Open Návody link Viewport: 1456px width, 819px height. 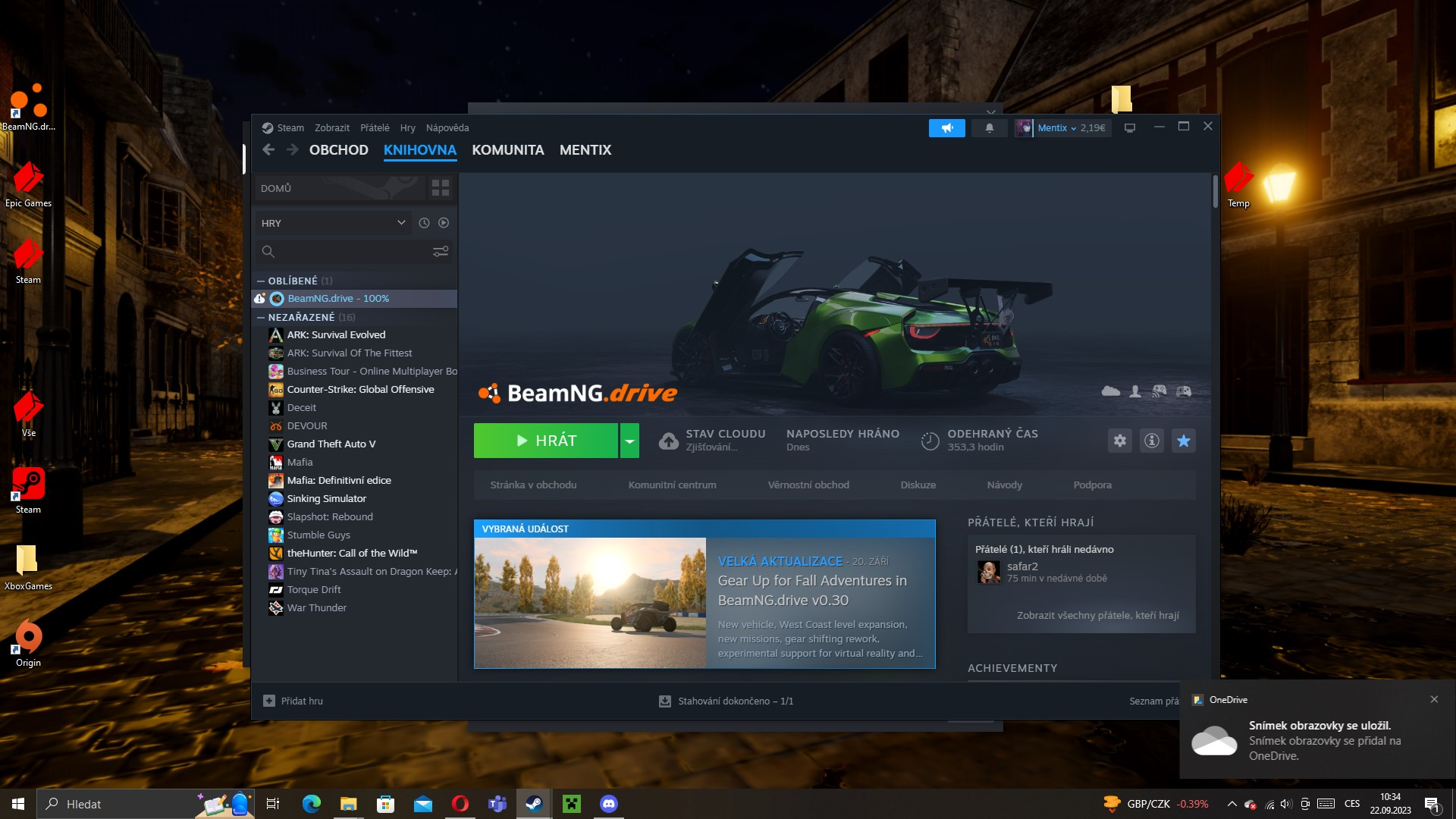(x=1005, y=485)
